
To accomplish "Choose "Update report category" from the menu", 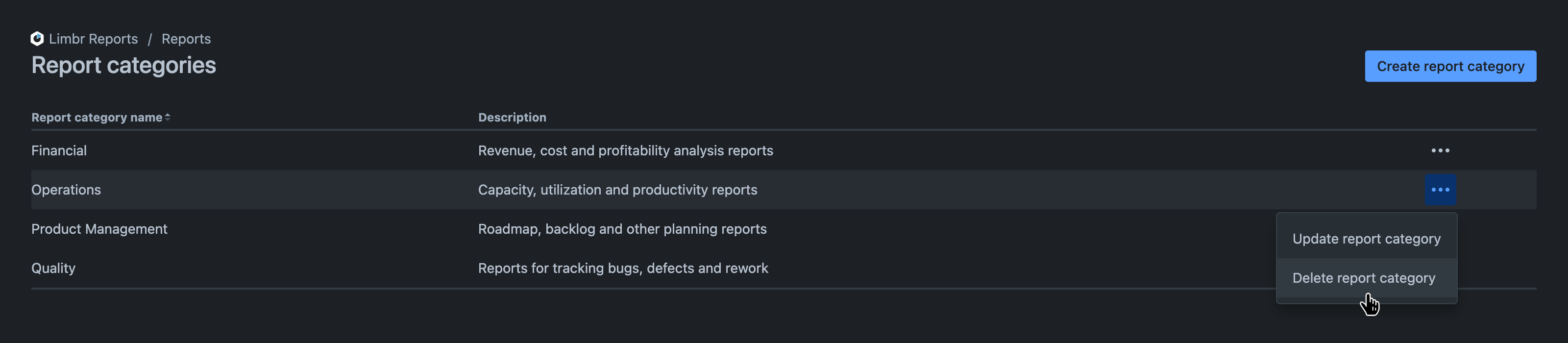I will (x=1367, y=239).
